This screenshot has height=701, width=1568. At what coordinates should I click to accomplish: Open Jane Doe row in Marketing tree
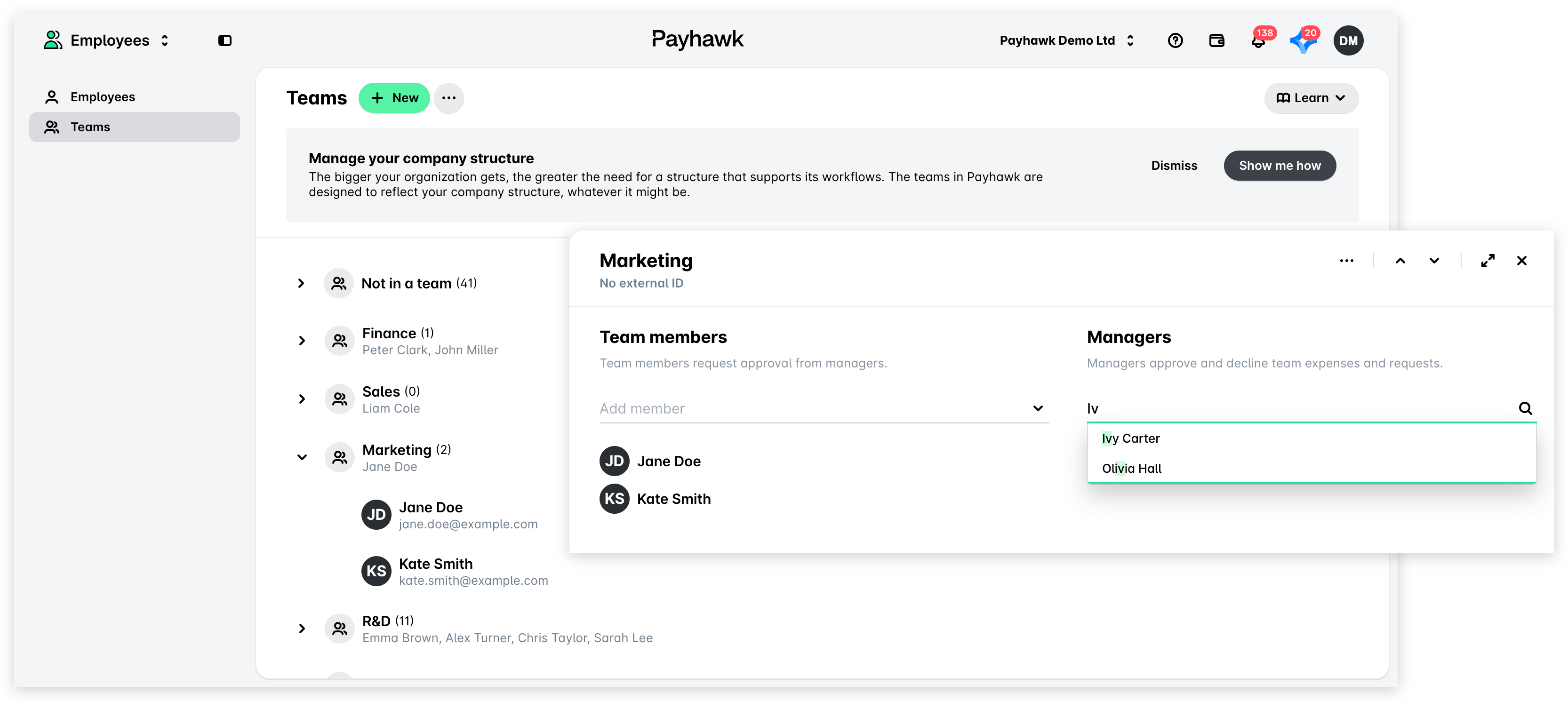click(450, 516)
